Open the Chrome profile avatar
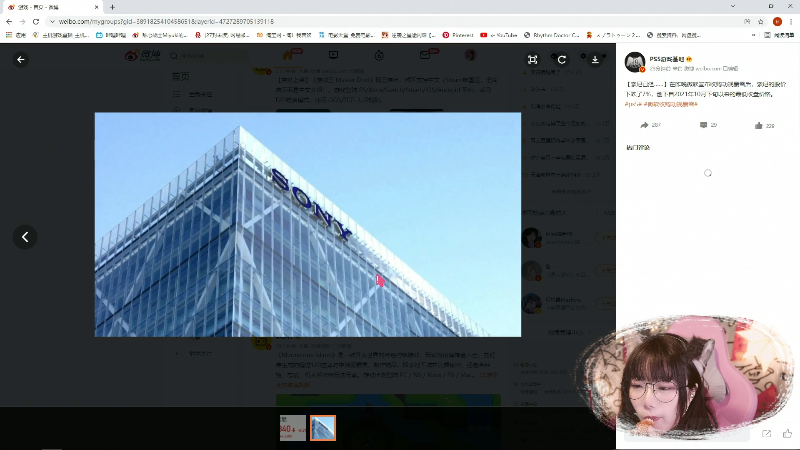 point(777,21)
